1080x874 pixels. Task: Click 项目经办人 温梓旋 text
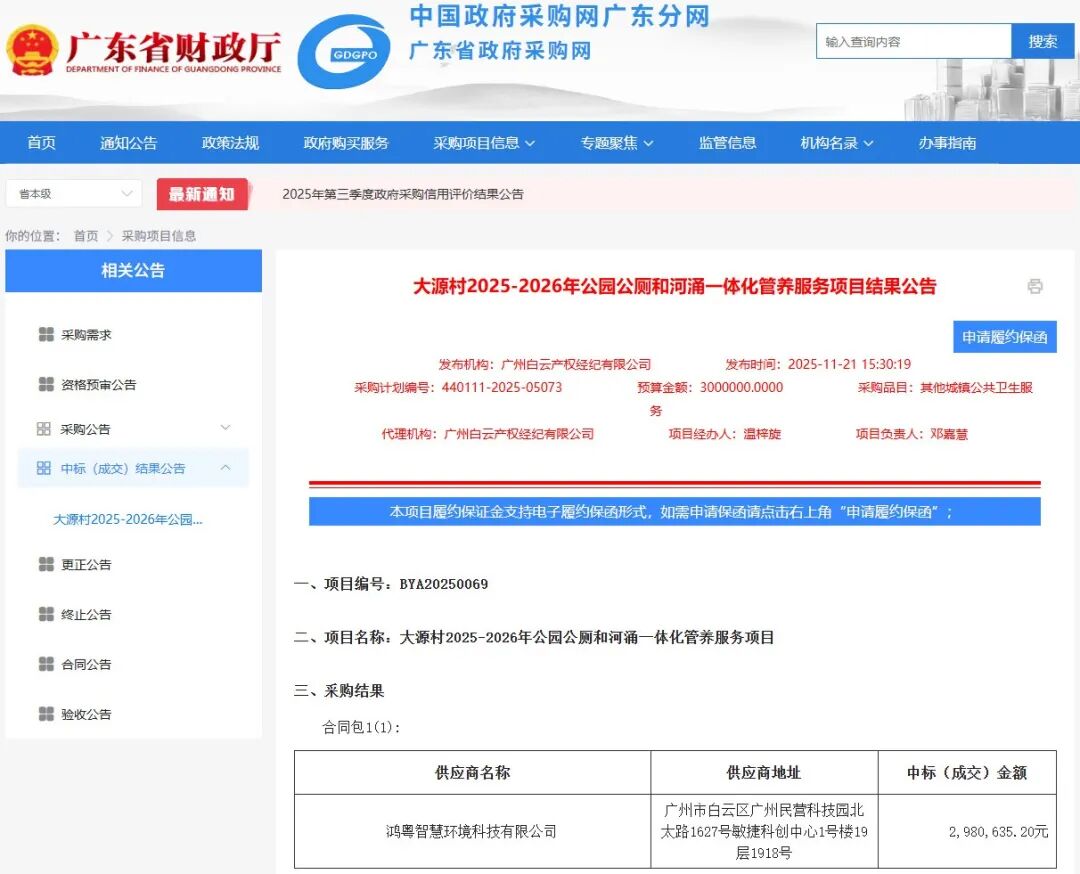tap(725, 434)
